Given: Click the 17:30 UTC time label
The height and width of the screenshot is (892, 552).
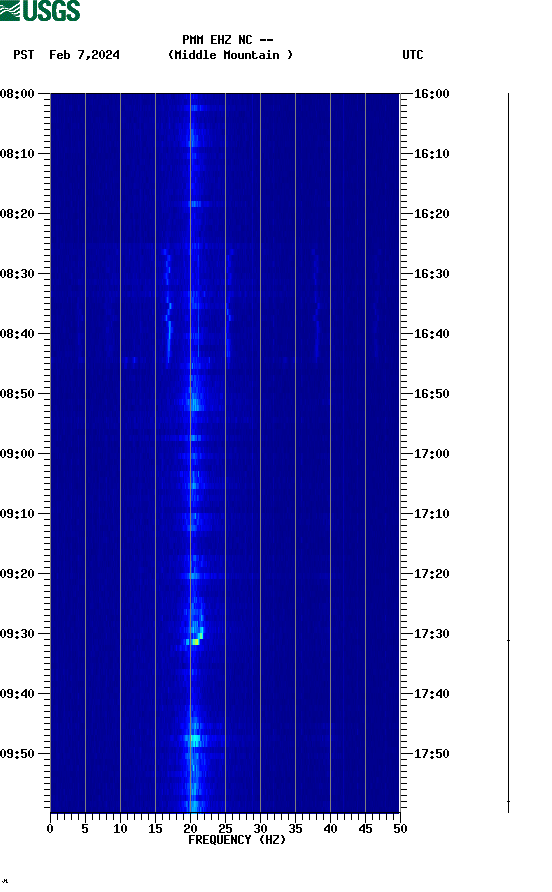Looking at the screenshot, I should [431, 634].
